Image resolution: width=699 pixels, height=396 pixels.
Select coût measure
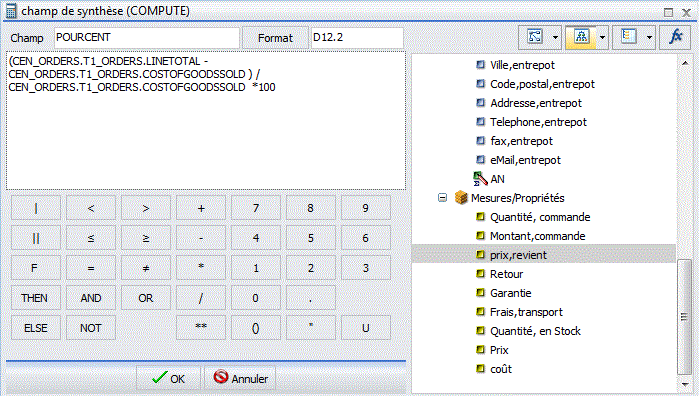tap(501, 369)
